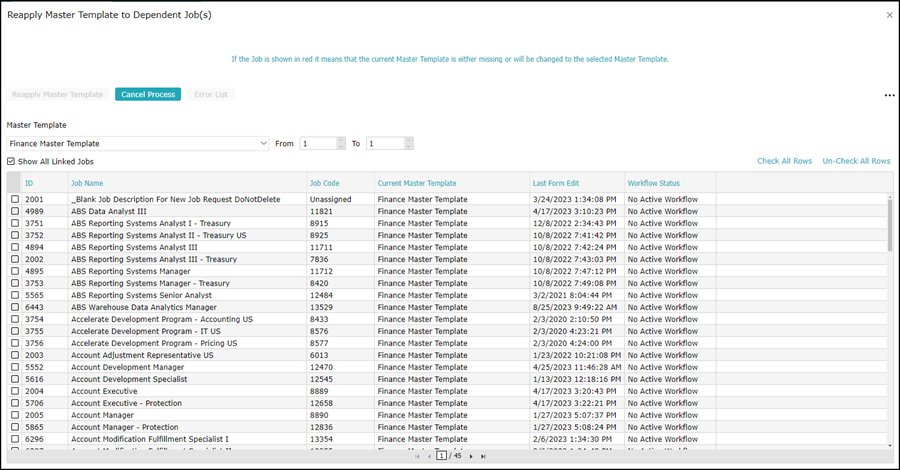This screenshot has width=900, height=470.
Task: Sort by Last Form Edit column header
Action: tap(556, 183)
